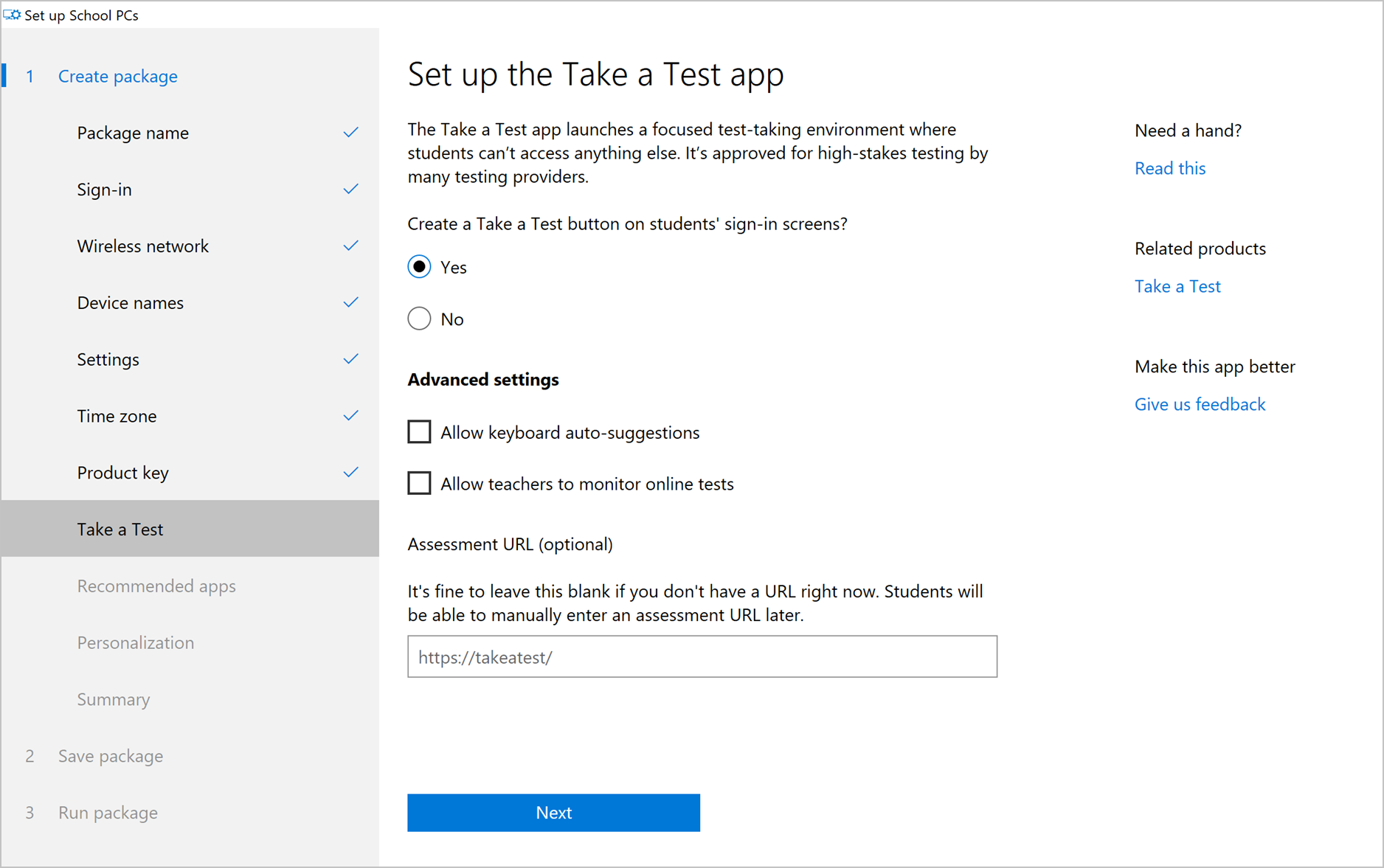
Task: Click the Next button
Action: (553, 813)
